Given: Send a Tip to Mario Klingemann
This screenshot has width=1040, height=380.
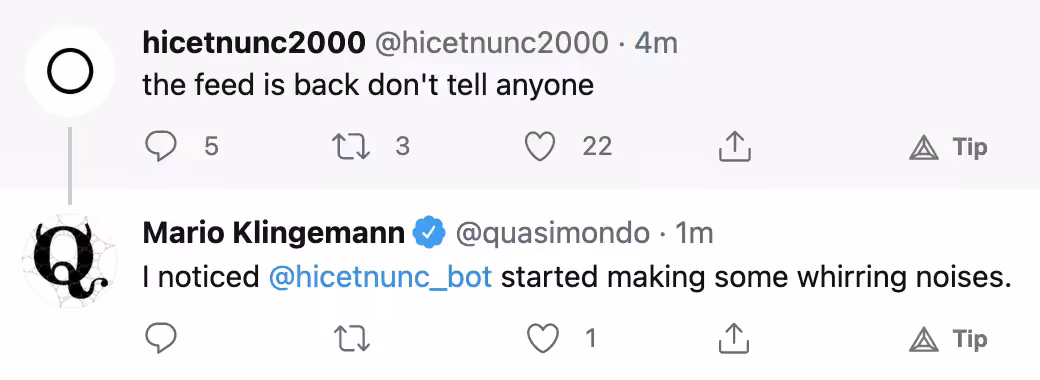Looking at the screenshot, I should (948, 340).
